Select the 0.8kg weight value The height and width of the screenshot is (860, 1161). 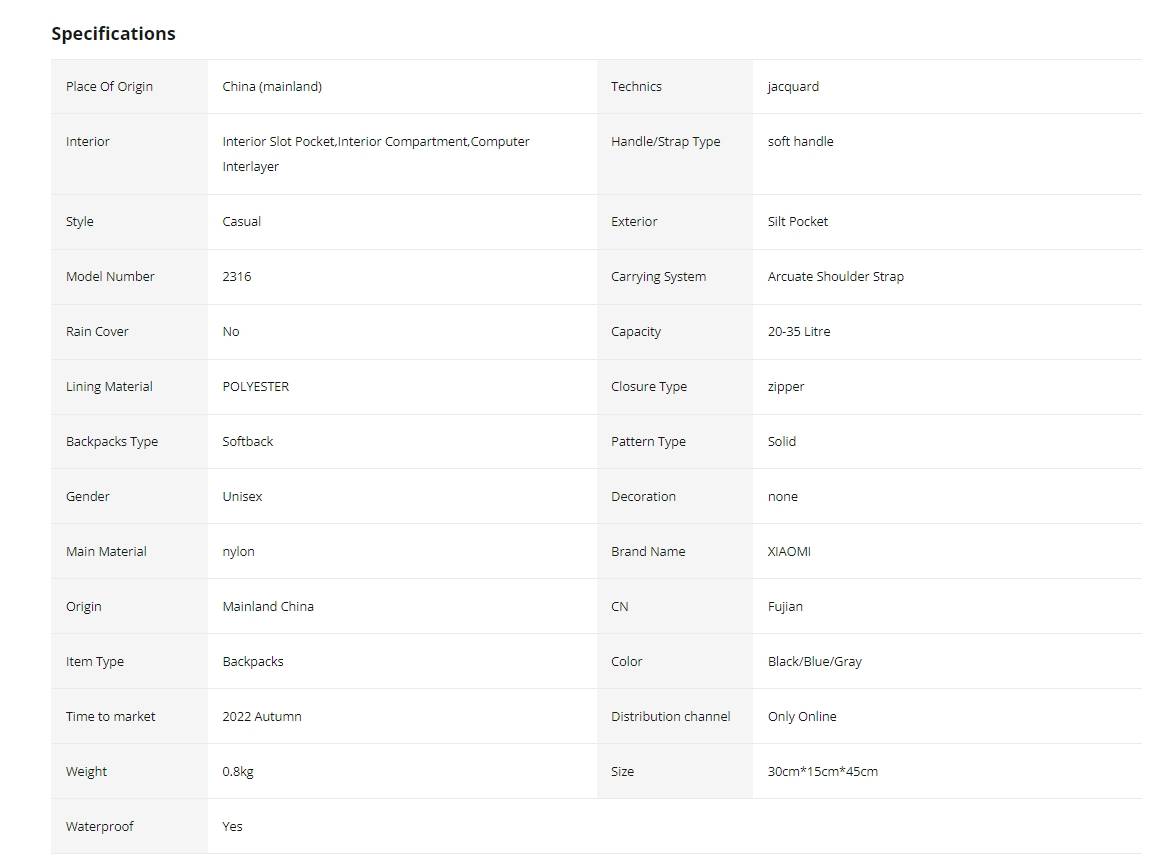pos(238,771)
